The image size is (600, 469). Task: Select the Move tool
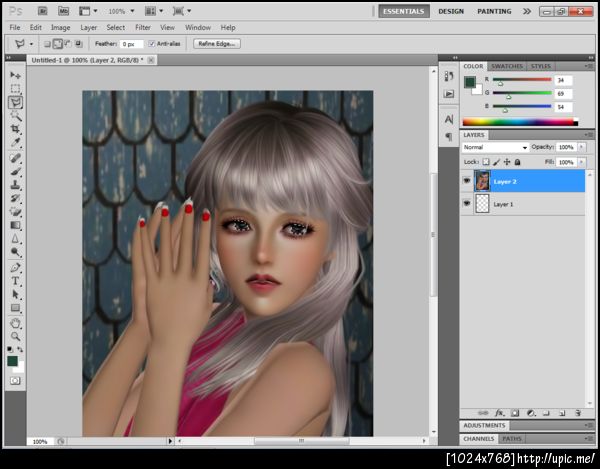pos(15,75)
